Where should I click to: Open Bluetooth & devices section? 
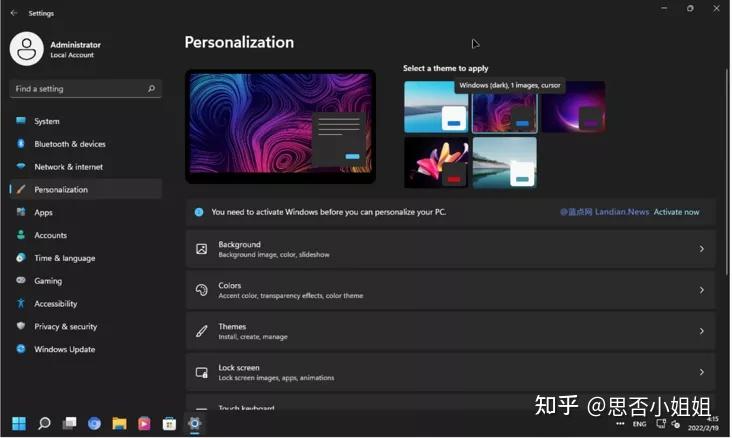tap(85, 144)
